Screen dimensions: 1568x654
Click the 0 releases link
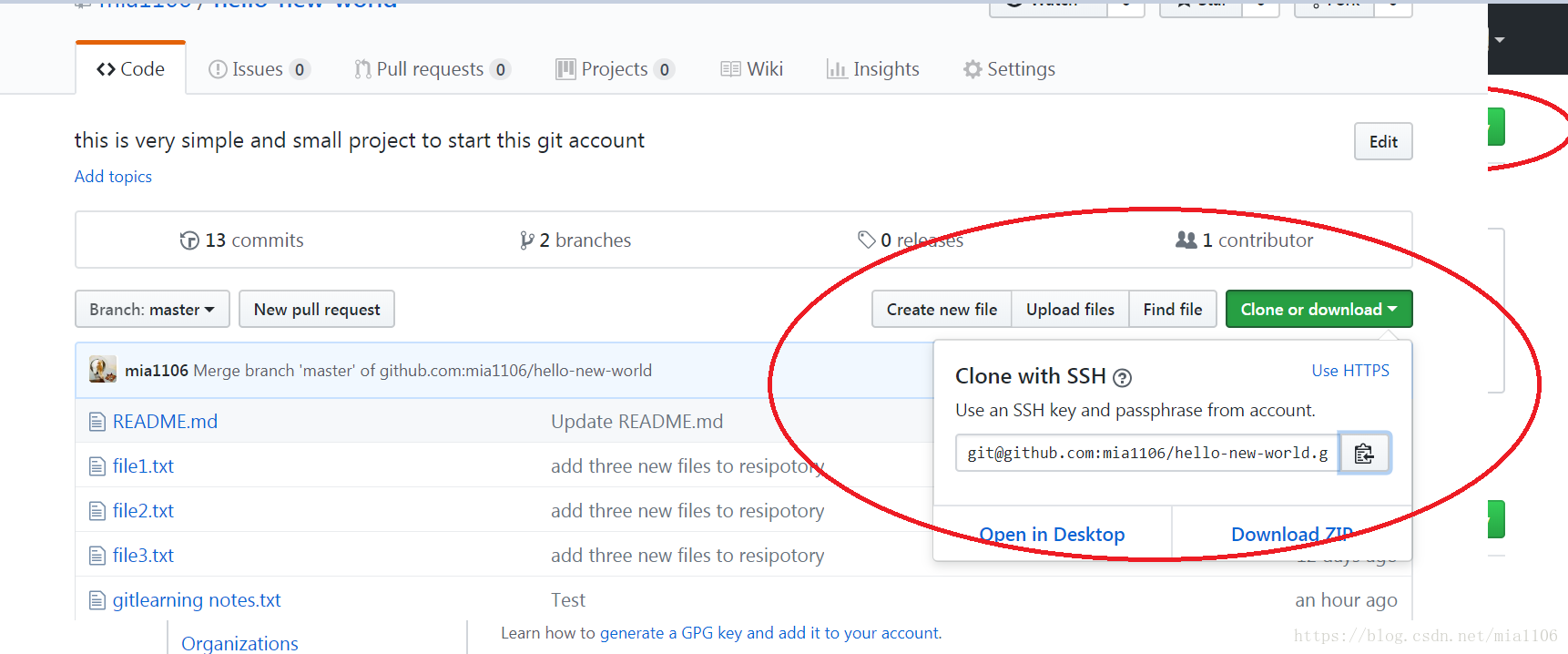[911, 240]
